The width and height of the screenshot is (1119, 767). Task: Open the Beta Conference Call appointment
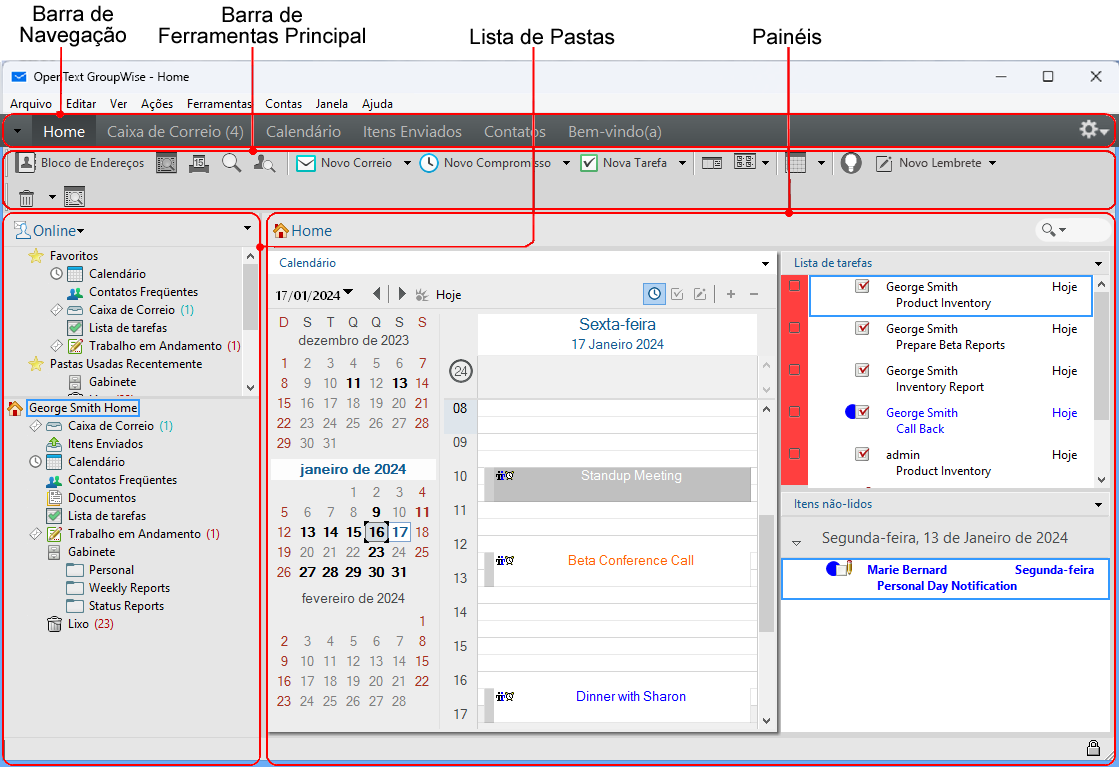(x=630, y=561)
